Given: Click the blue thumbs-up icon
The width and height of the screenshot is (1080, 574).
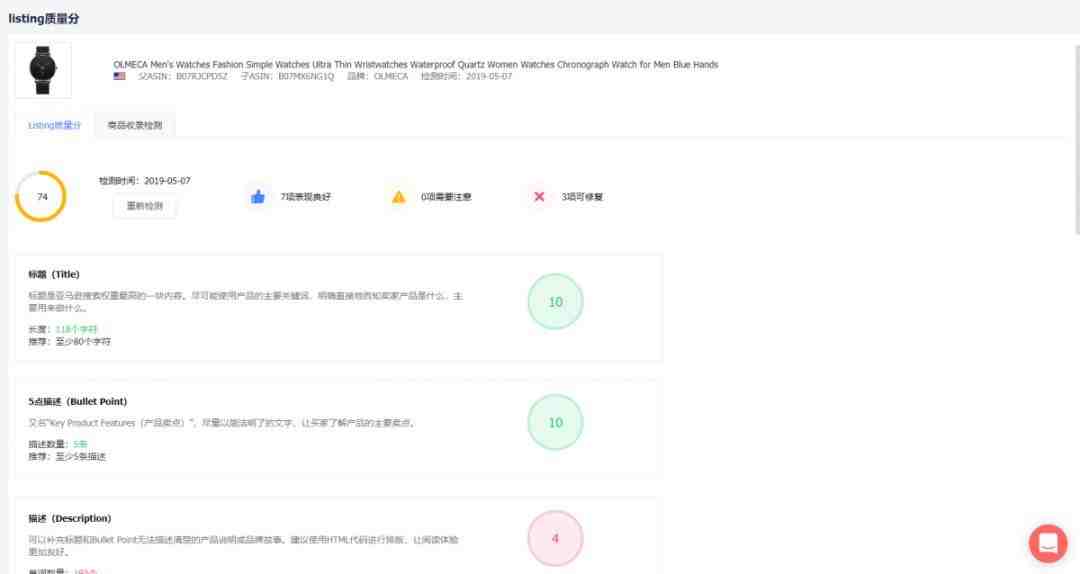Looking at the screenshot, I should pyautogui.click(x=258, y=197).
